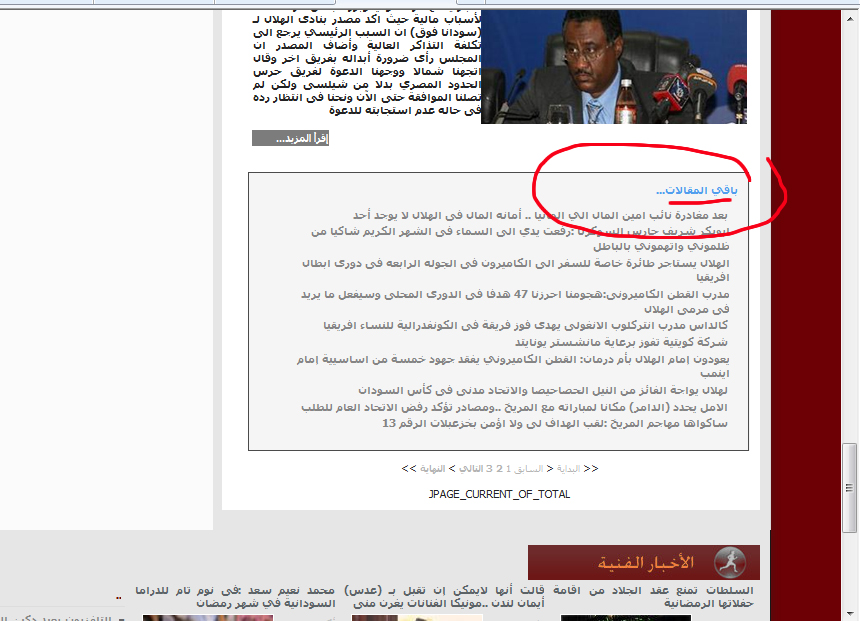The width and height of the screenshot is (860, 621).
Task: Open the 'باقي المقالات' heading link
Action: 695,190
